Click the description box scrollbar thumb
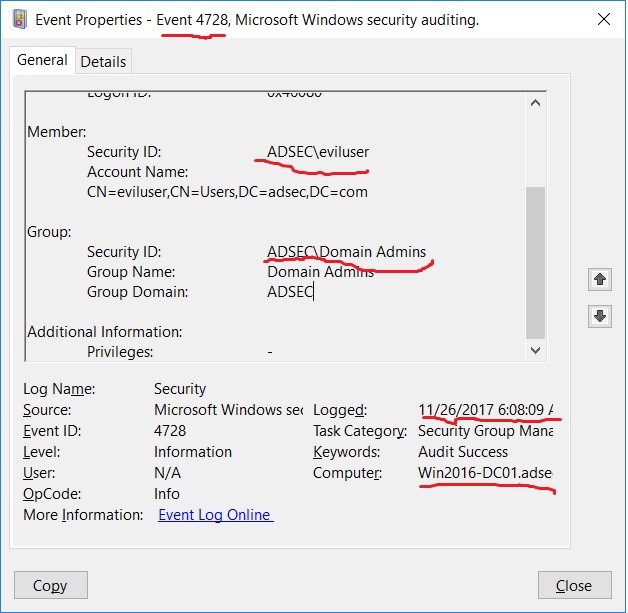The width and height of the screenshot is (628, 613). 536,262
